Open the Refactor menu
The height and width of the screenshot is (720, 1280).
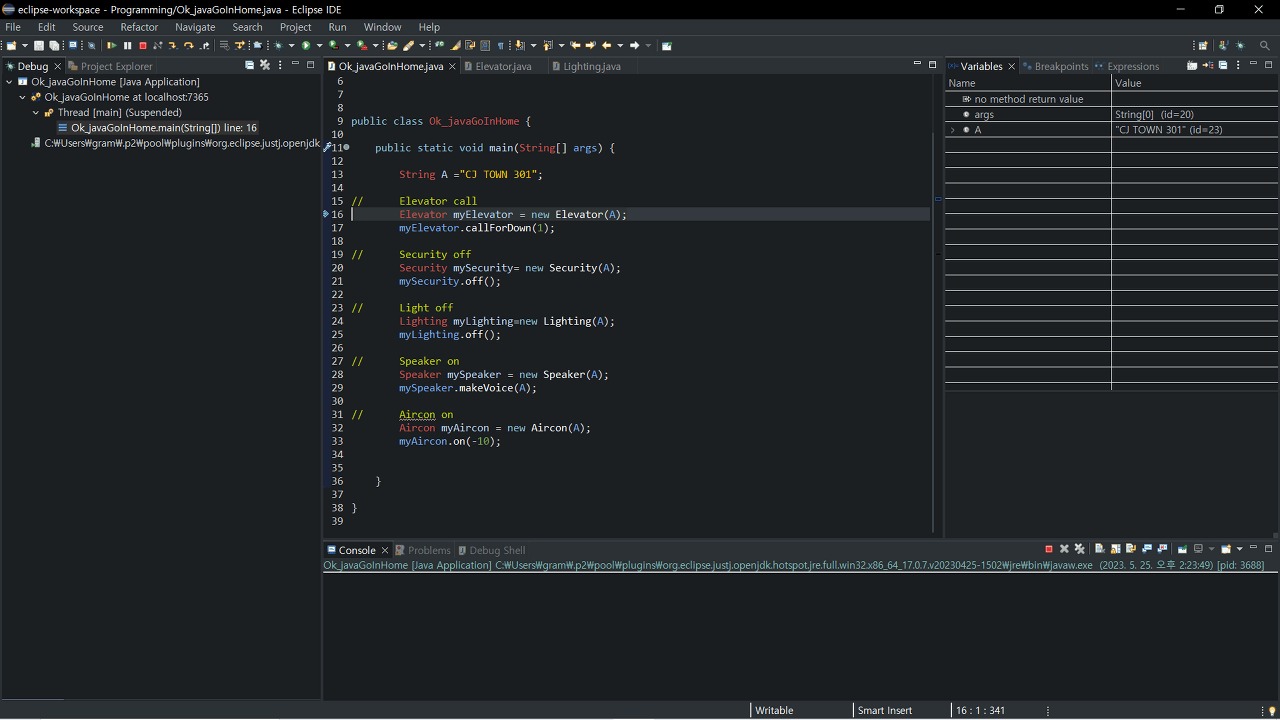[139, 27]
